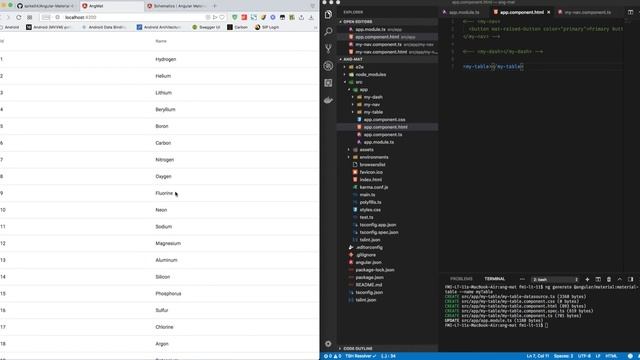Image resolution: width=640 pixels, height=360 pixels.
Task: Collapse the src folder
Action: 358,82
